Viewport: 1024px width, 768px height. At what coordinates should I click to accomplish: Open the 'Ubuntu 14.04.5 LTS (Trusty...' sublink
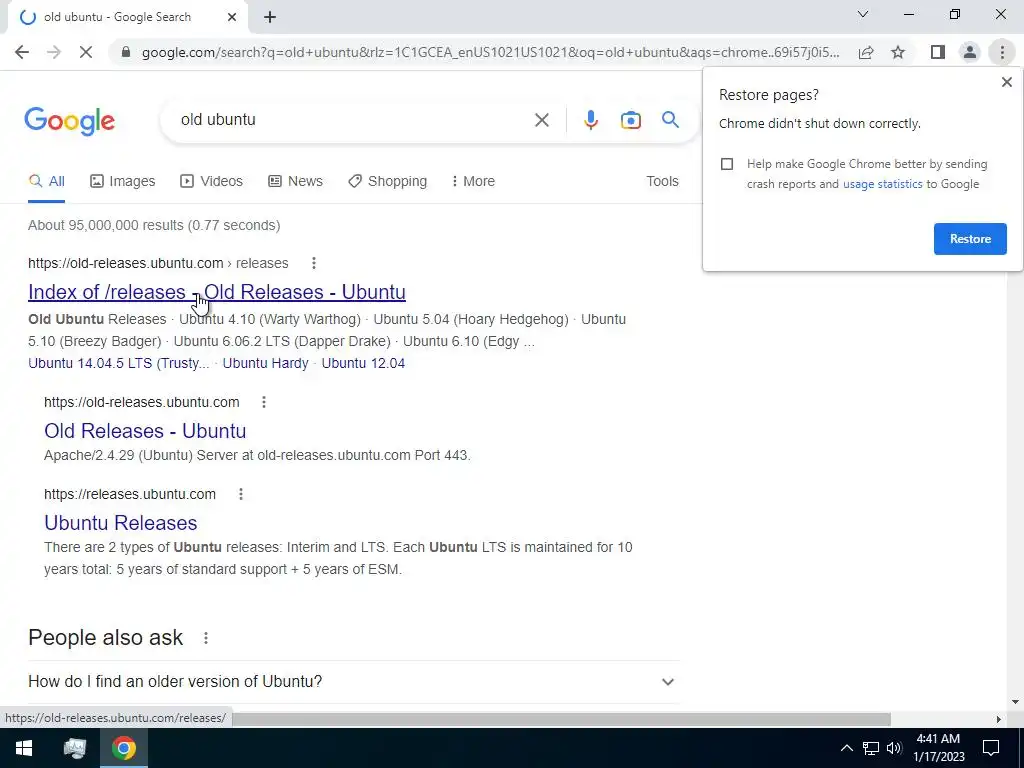pos(119,363)
